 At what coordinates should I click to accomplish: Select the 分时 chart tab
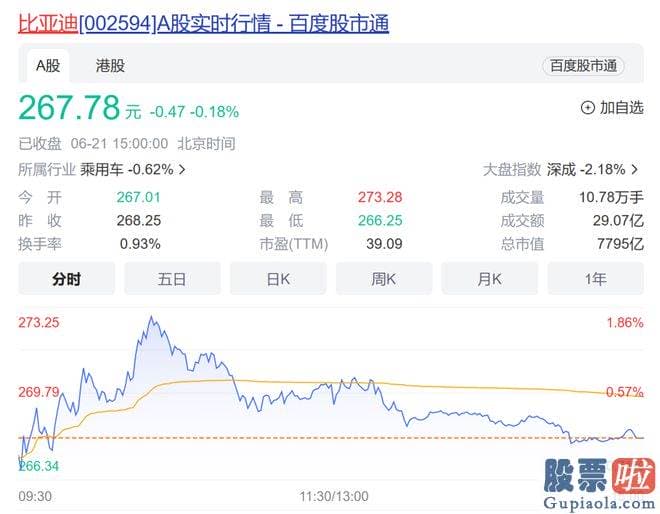click(67, 279)
